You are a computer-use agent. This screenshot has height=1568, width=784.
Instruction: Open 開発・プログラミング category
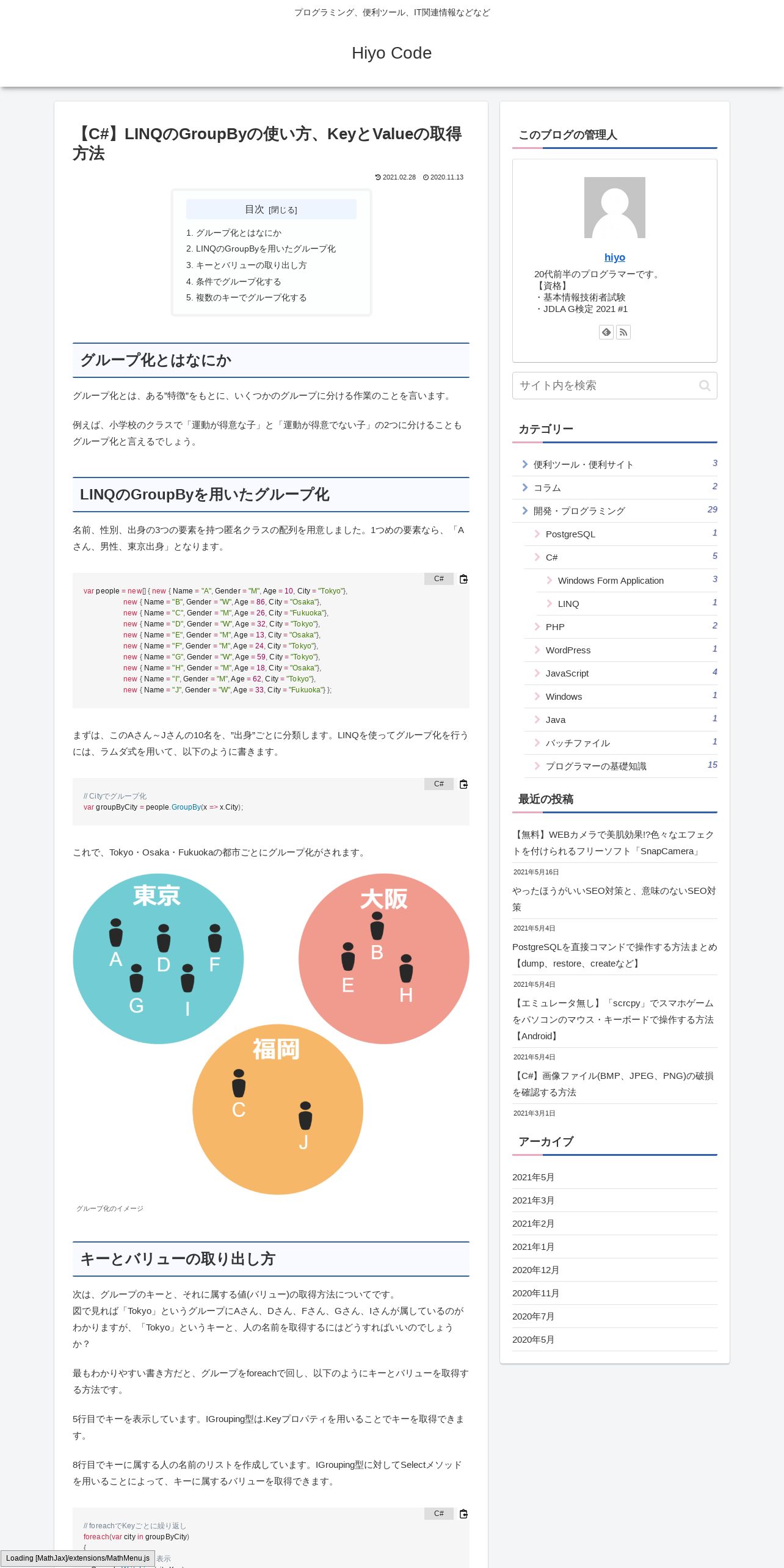coord(615,511)
